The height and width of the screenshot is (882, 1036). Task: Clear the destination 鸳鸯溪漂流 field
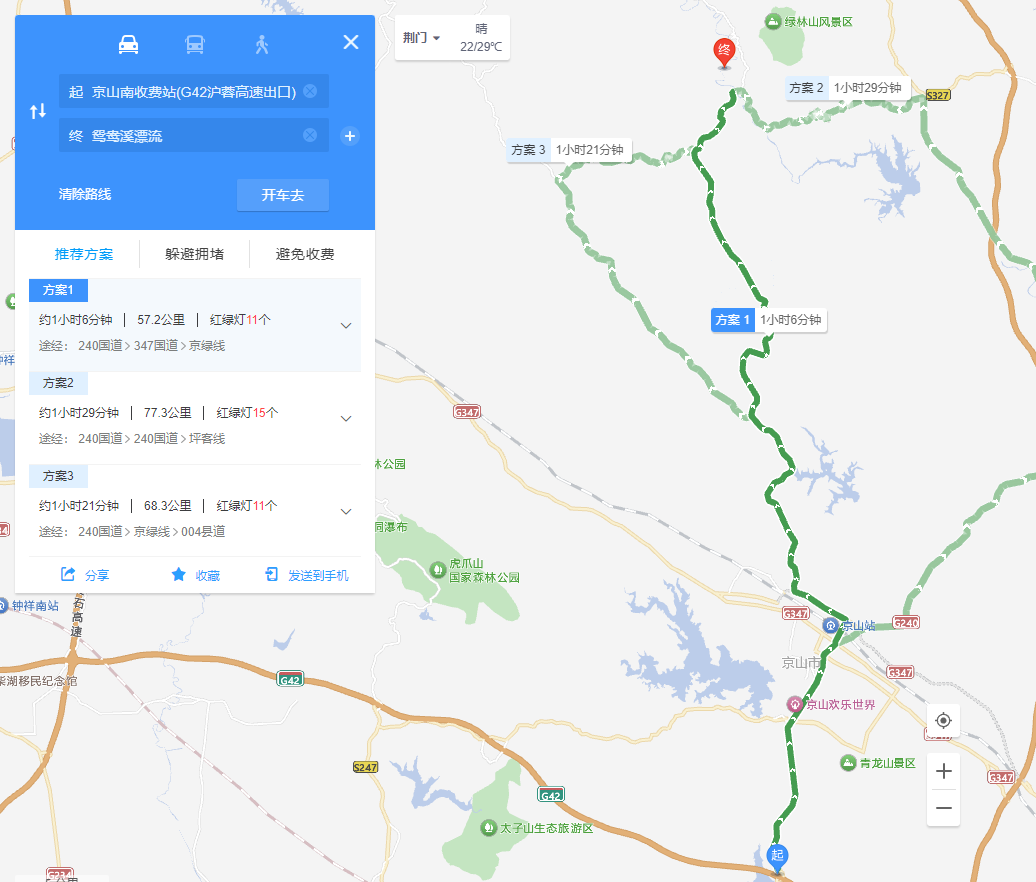pyautogui.click(x=310, y=135)
